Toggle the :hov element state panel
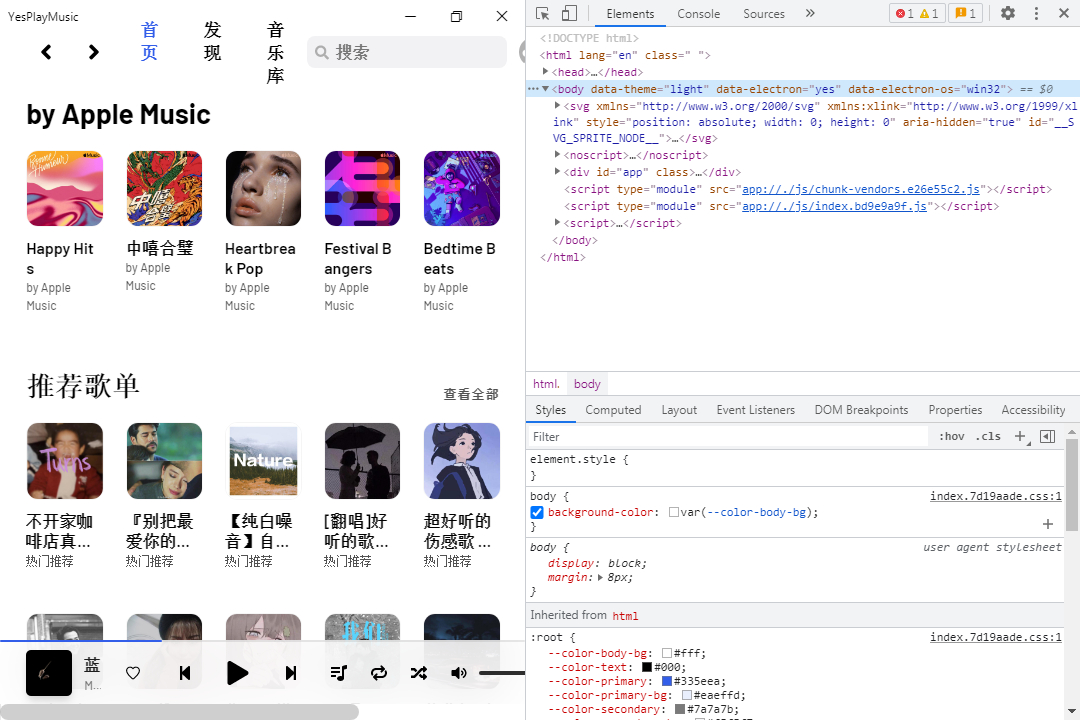1080x720 pixels. pyautogui.click(x=952, y=436)
